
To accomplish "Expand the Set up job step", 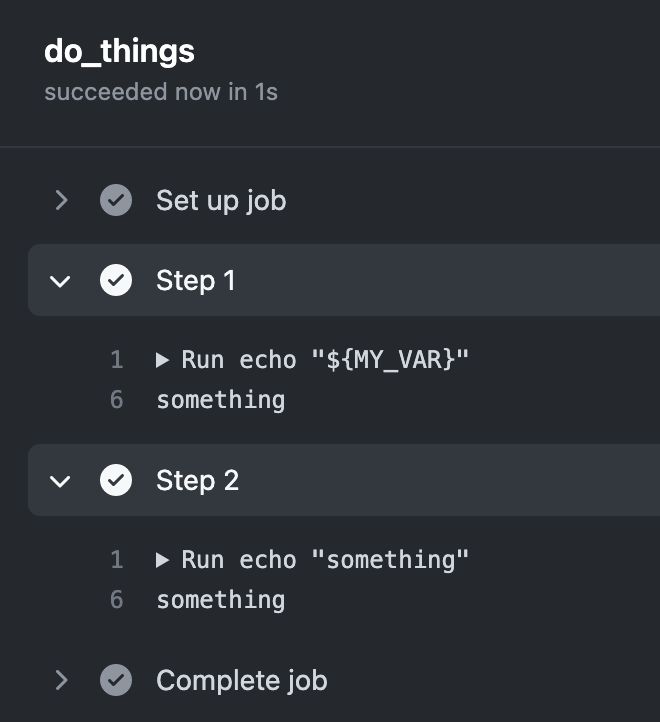I will [x=61, y=200].
